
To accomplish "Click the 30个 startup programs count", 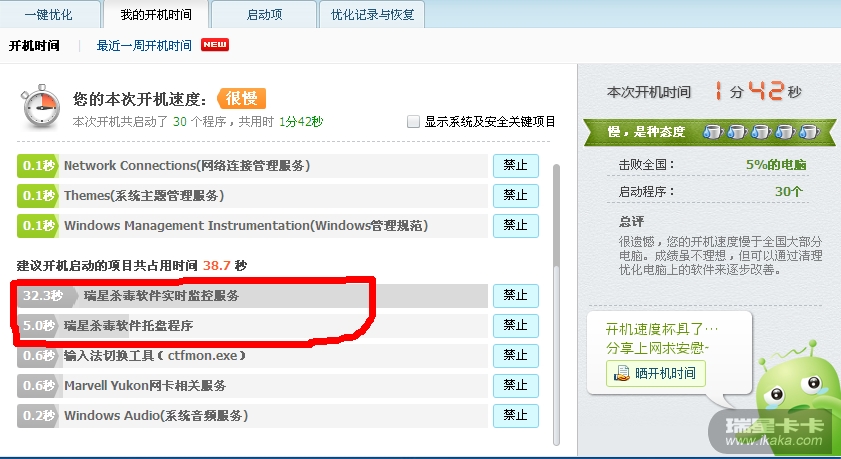I will pos(789,191).
